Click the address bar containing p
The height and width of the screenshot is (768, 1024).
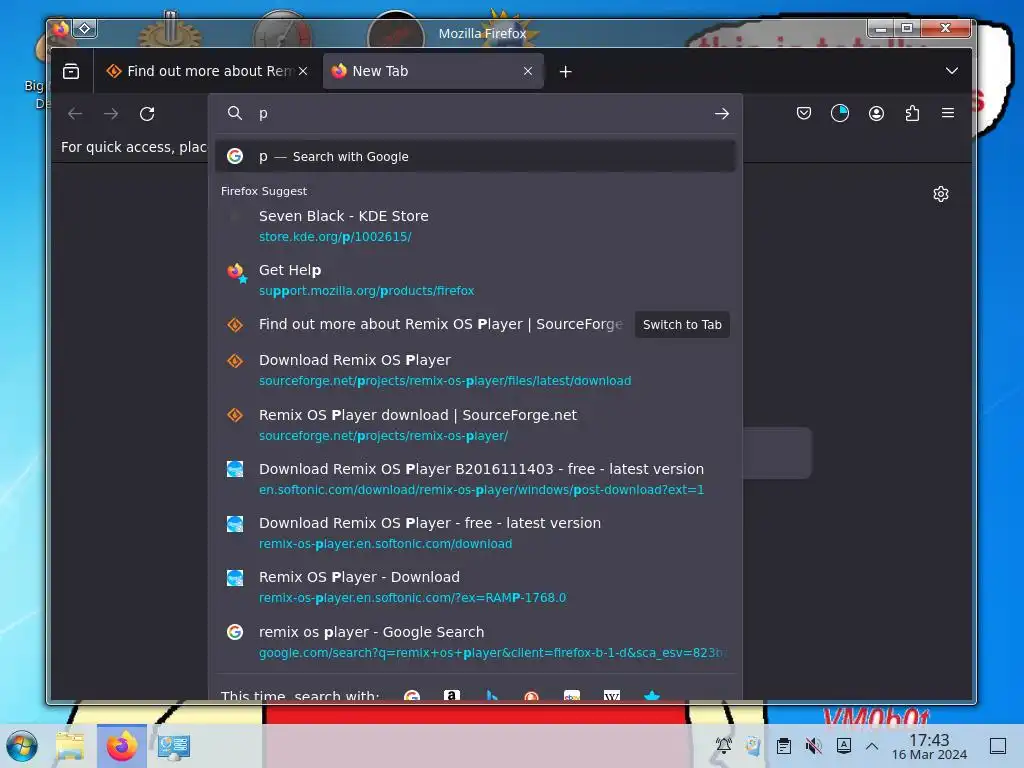tap(475, 114)
